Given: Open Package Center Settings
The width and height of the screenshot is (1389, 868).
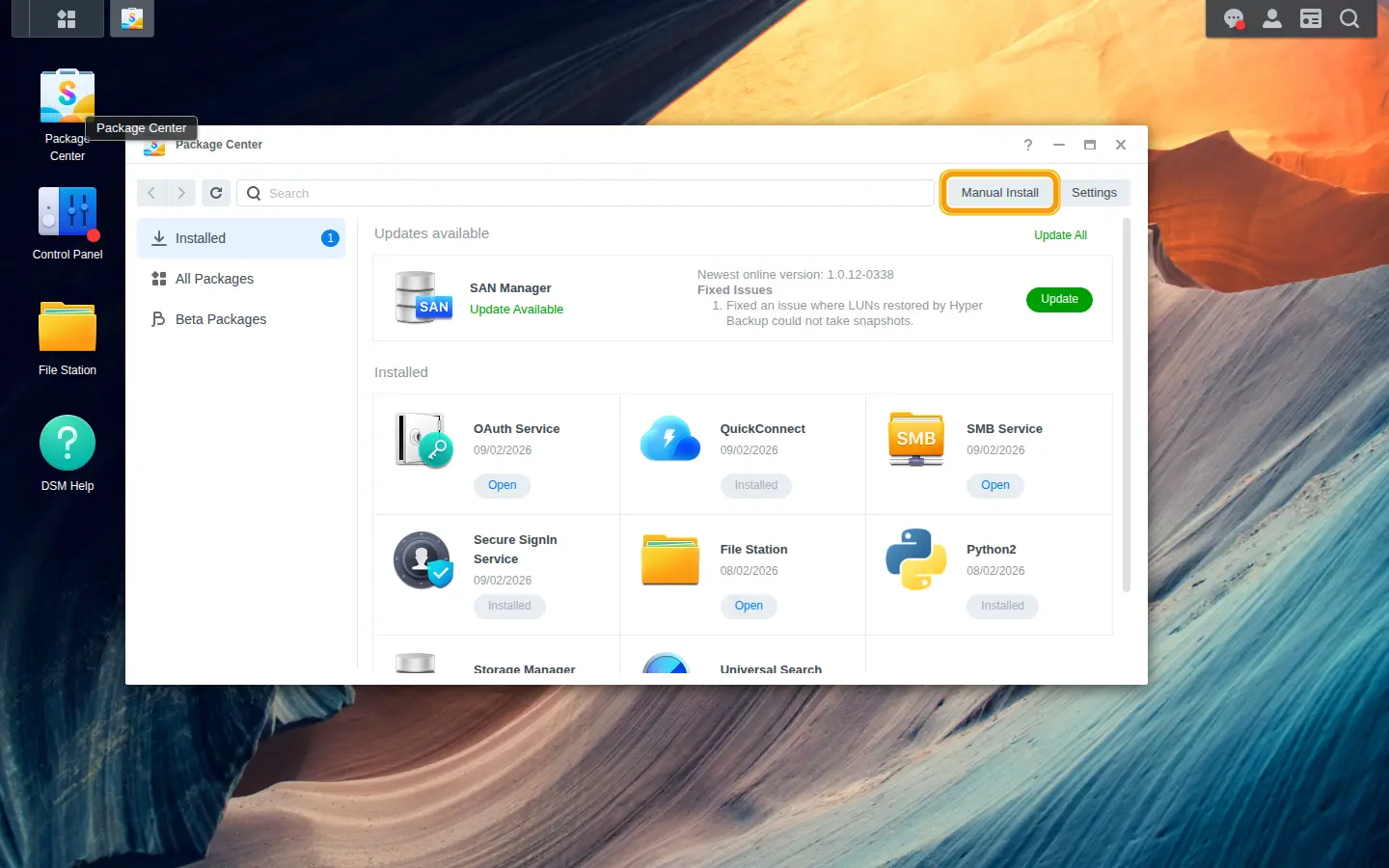Looking at the screenshot, I should click(1094, 193).
